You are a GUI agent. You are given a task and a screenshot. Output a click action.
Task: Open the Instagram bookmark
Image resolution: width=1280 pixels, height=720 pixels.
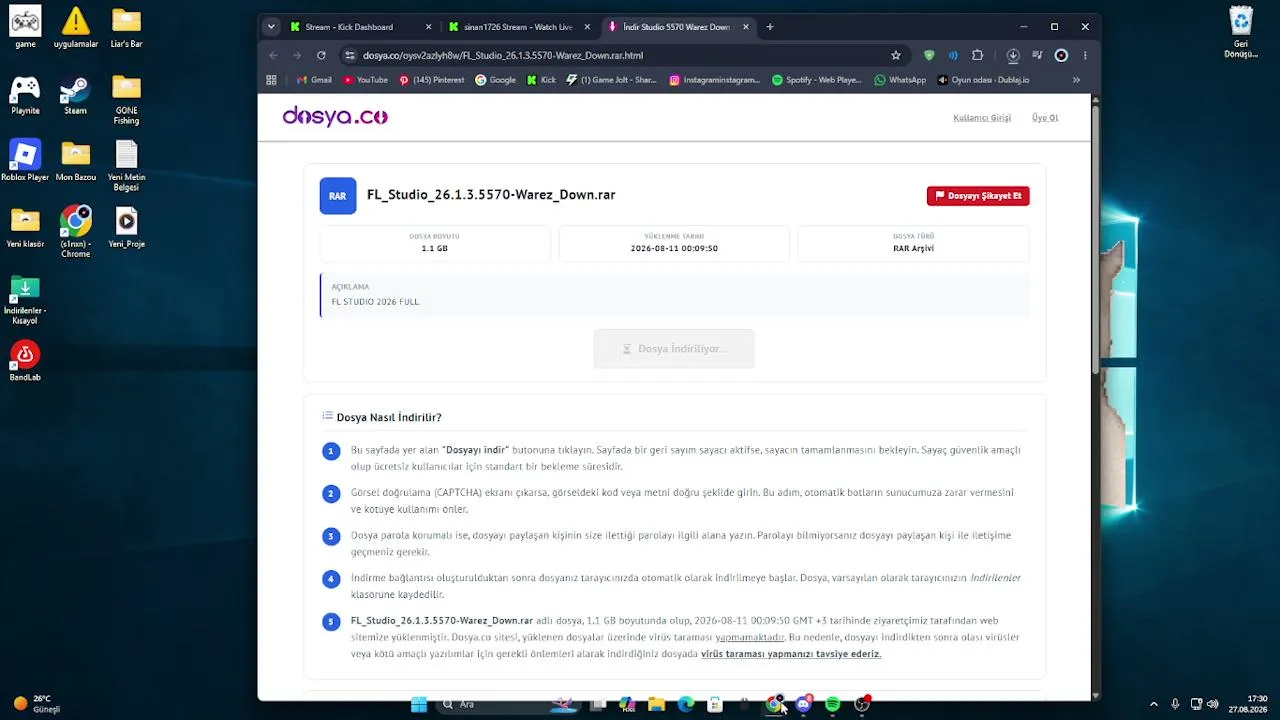(x=714, y=80)
